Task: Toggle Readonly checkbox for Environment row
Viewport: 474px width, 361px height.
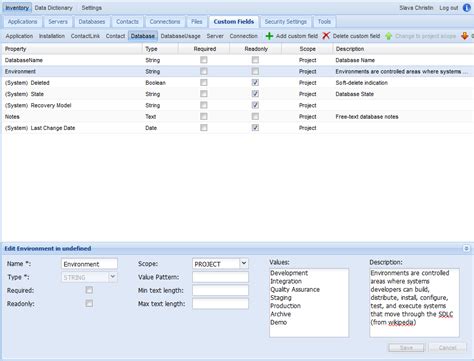Action: (x=255, y=71)
